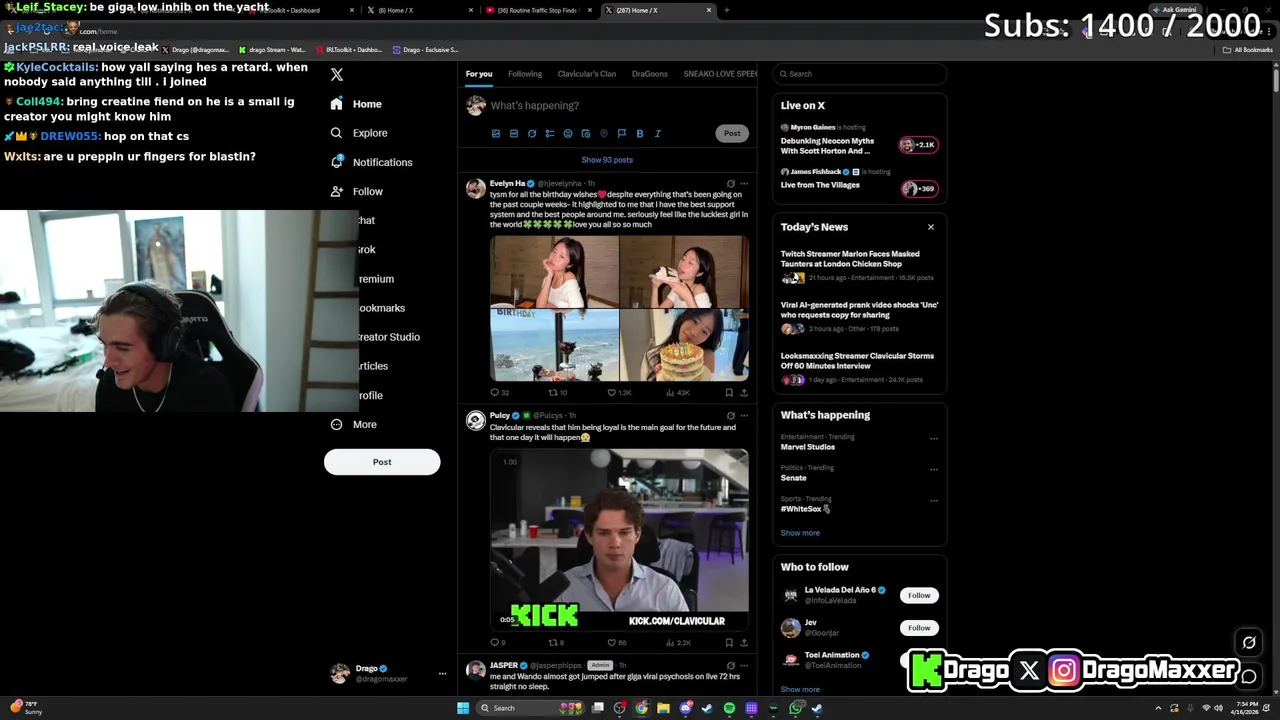Screen dimensions: 1280x720
Task: Open the SNEAKO LOVE SPEECH tab
Action: 720,74
